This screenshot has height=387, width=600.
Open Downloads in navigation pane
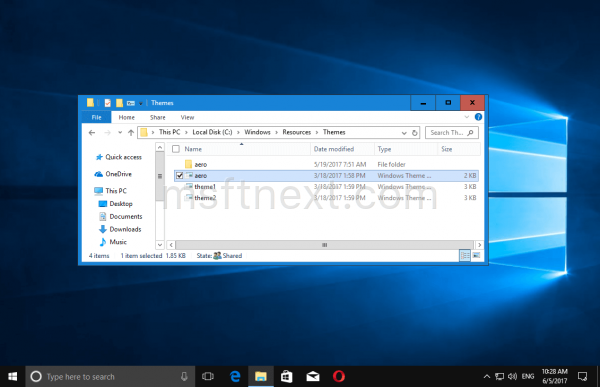120,229
